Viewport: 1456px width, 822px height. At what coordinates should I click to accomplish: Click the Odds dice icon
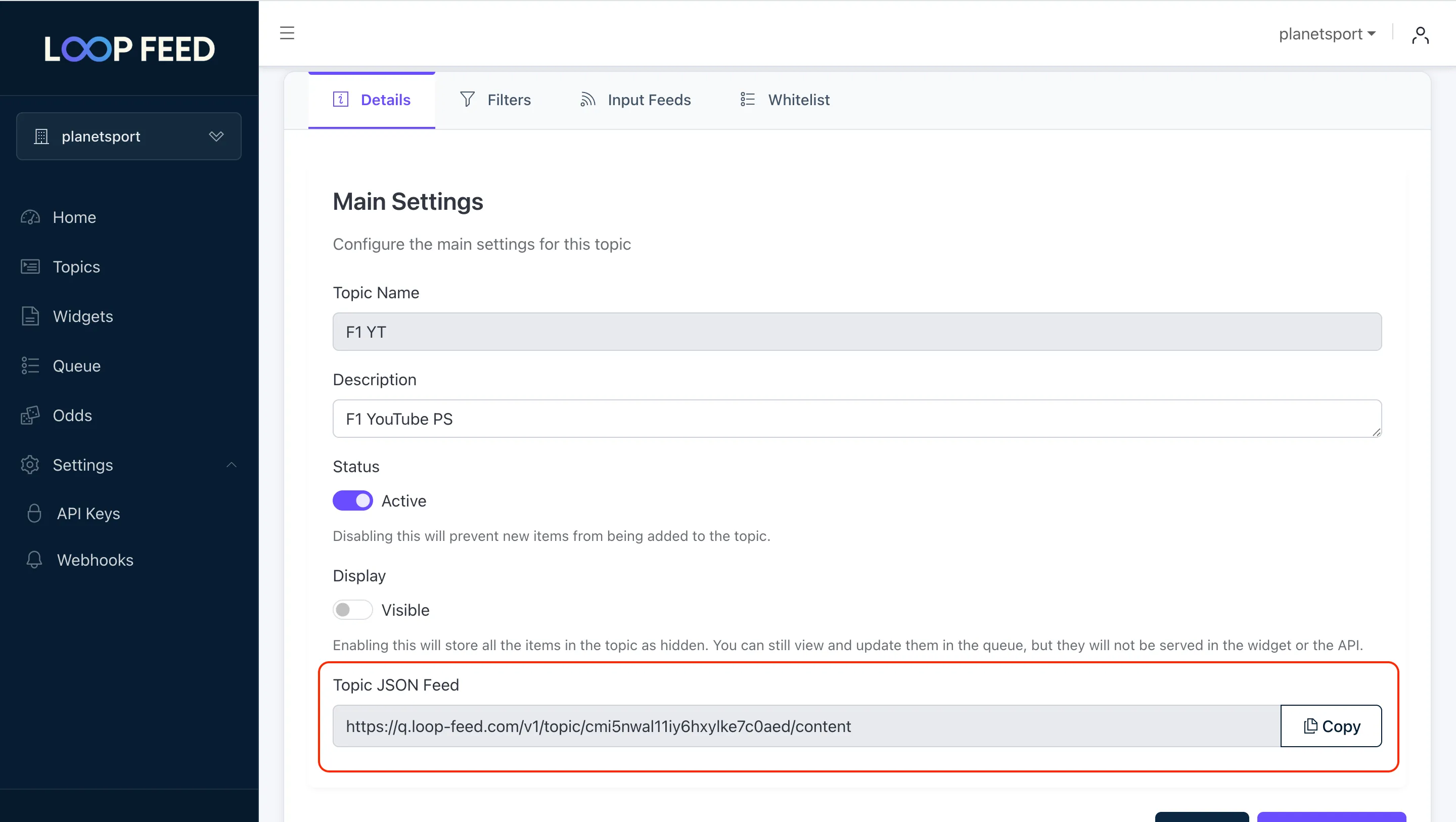[30, 415]
